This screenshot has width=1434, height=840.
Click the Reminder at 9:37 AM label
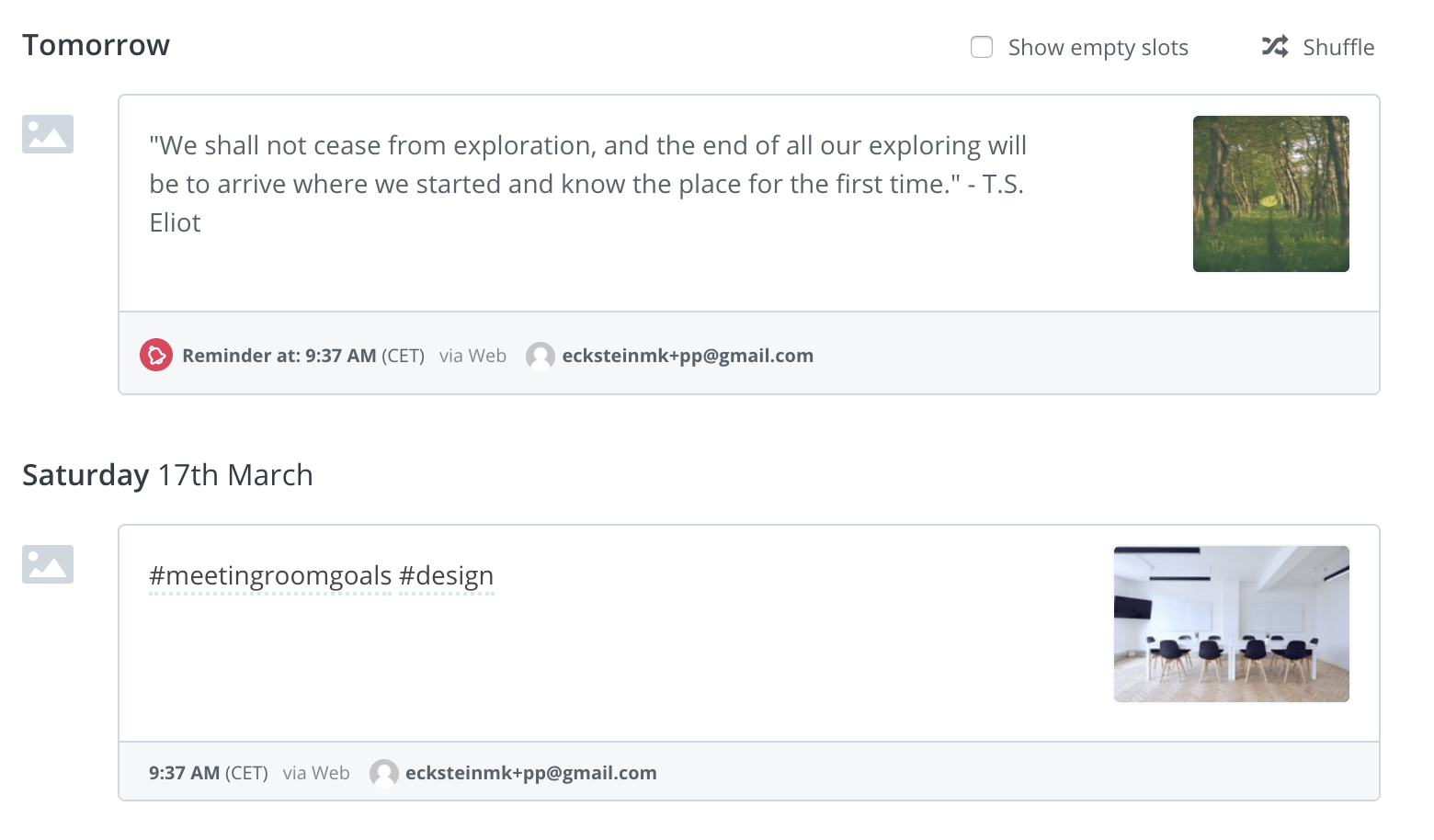279,356
